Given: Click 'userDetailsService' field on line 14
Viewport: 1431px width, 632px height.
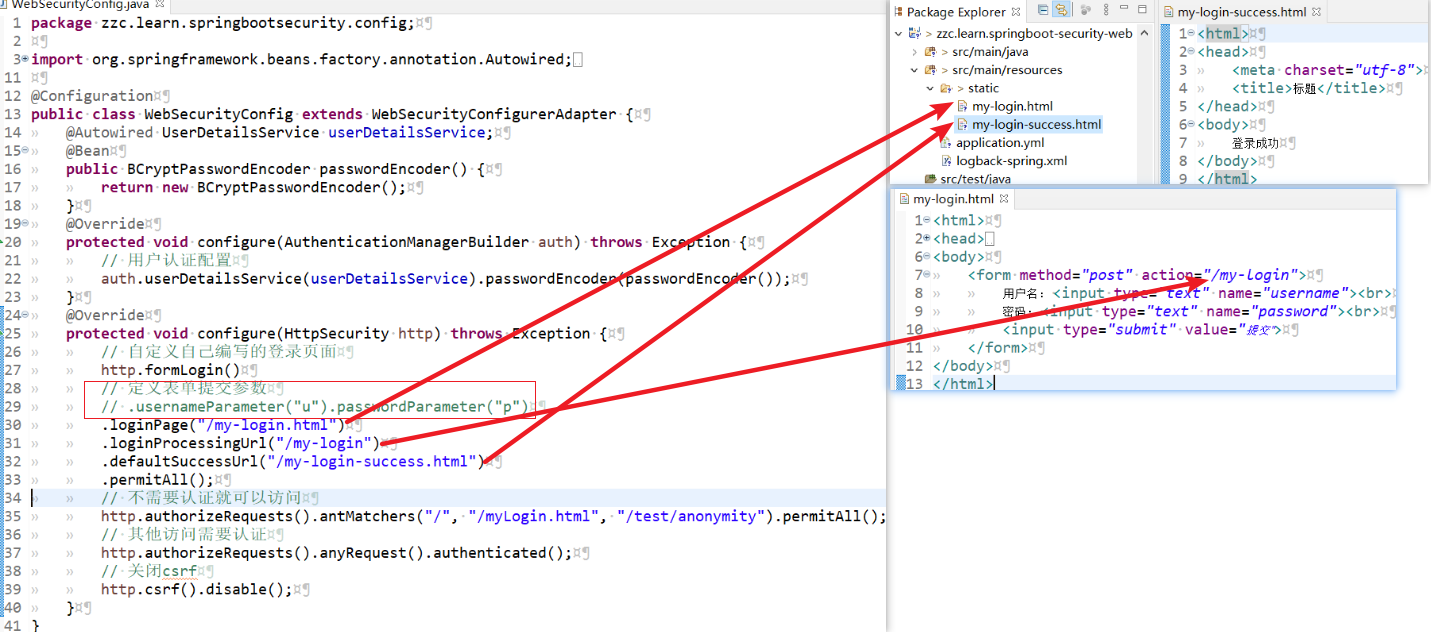Looking at the screenshot, I should pyautogui.click(x=406, y=132).
